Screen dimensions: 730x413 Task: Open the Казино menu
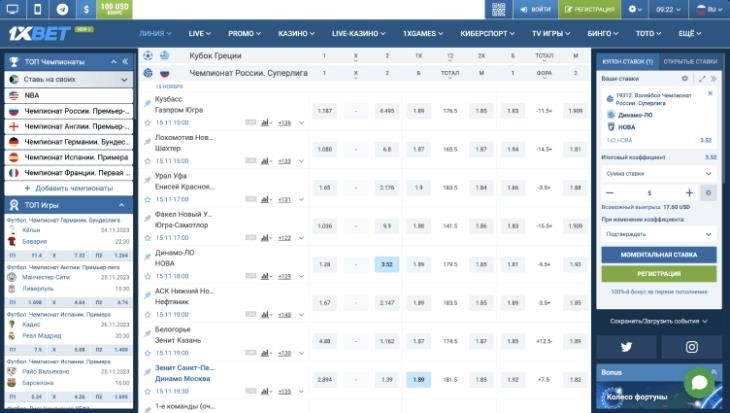296,34
